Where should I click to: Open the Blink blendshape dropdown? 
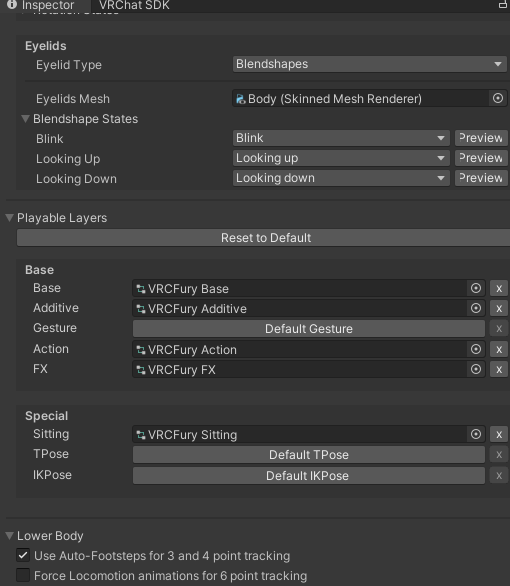click(341, 138)
